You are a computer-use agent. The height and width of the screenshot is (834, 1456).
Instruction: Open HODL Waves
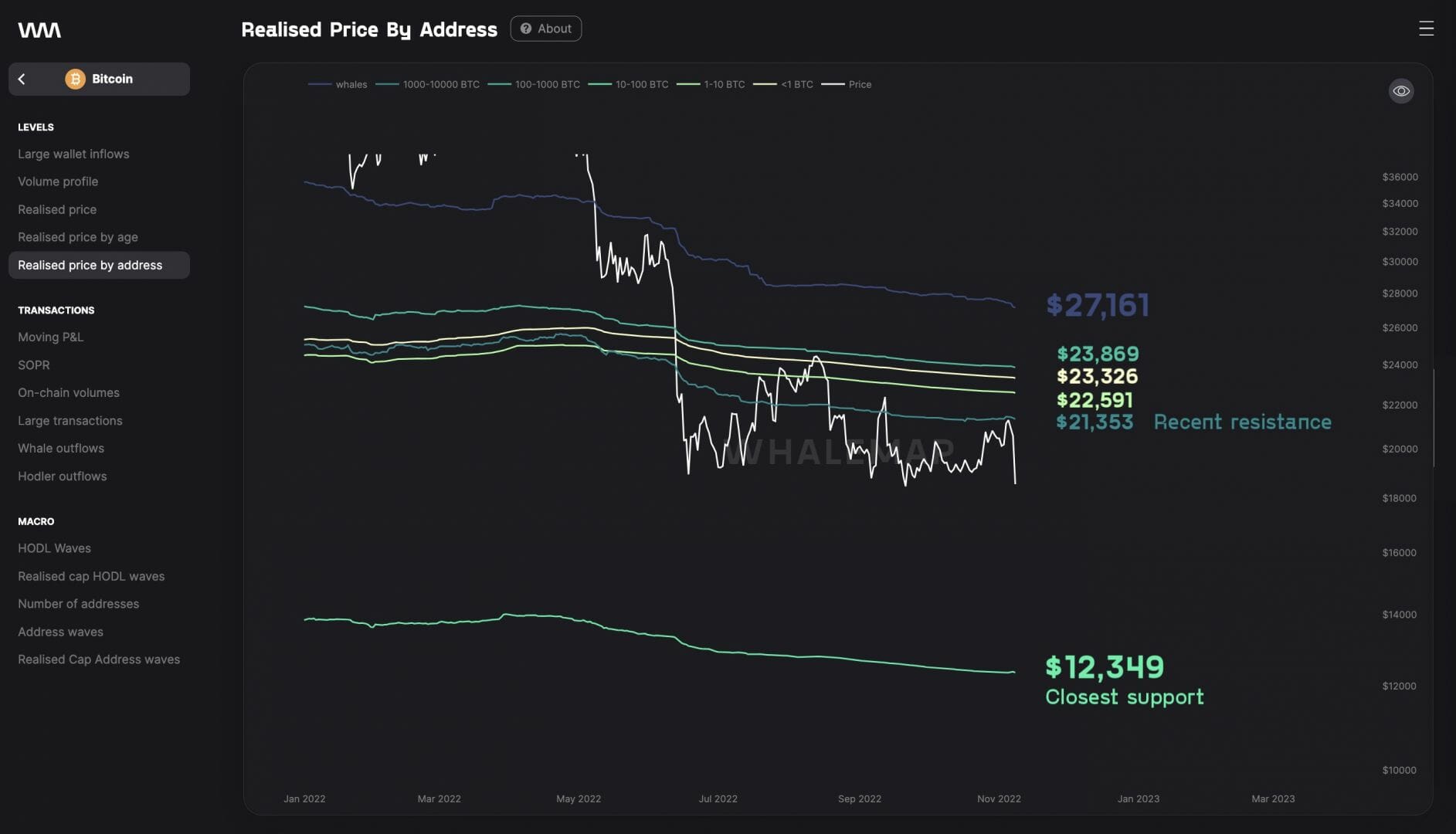[54, 548]
